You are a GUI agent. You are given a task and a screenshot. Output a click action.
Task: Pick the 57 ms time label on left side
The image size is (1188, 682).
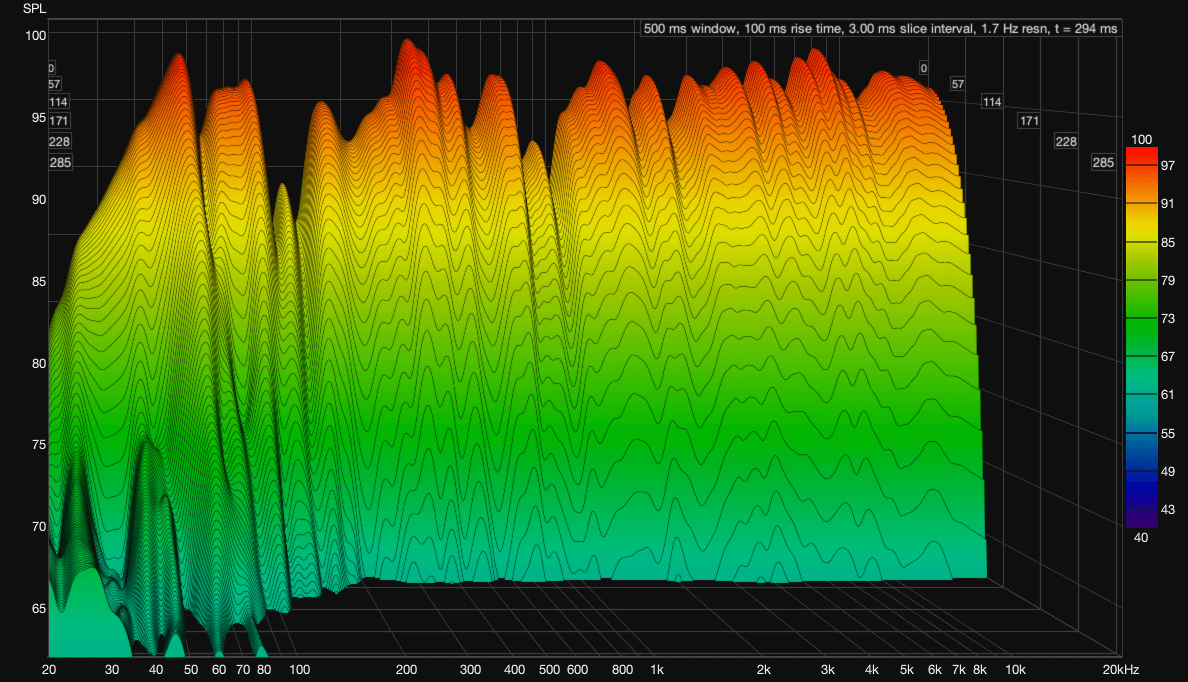(54, 85)
